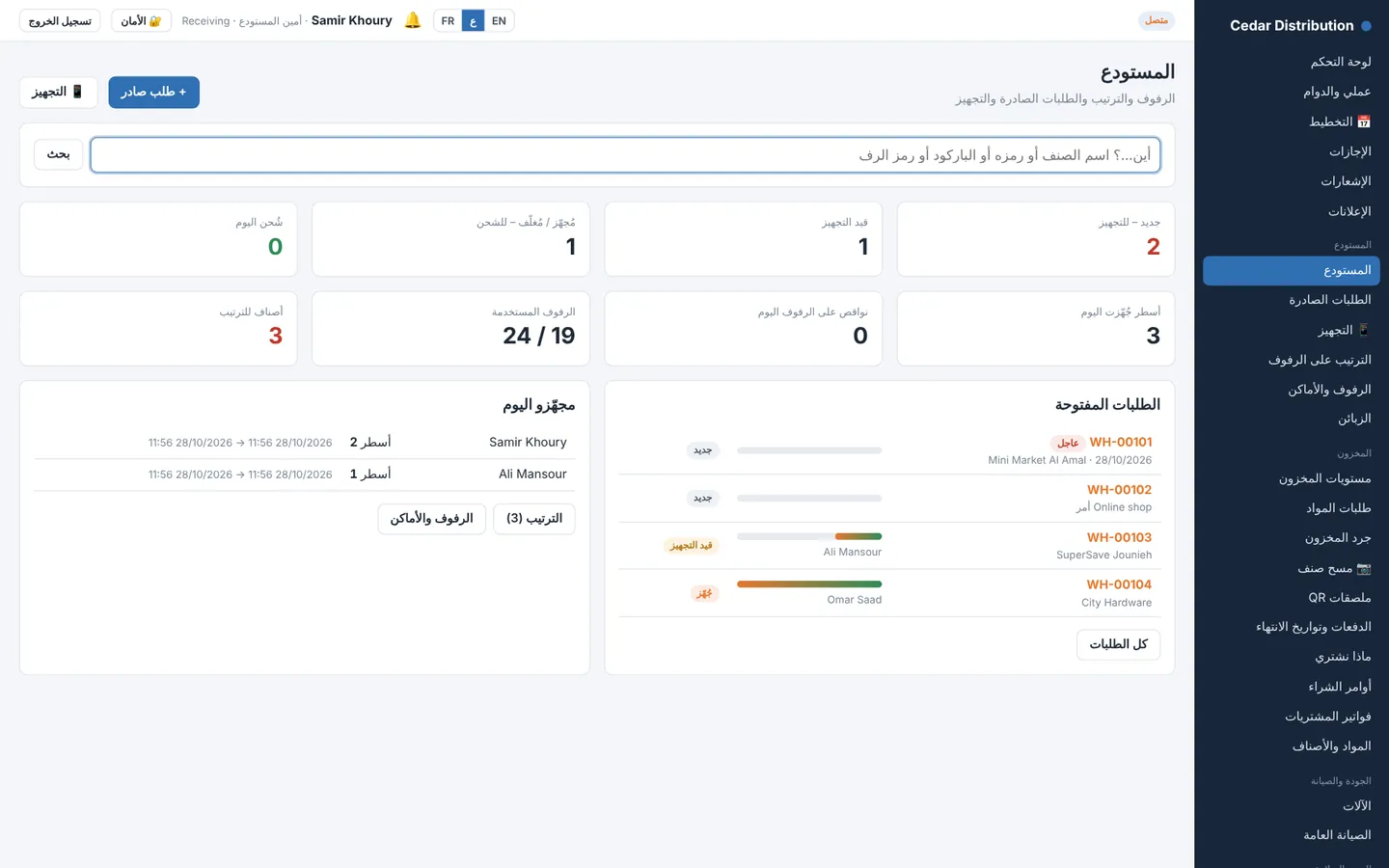
Task: Click the progress bar for WH-00103
Action: [809, 536]
